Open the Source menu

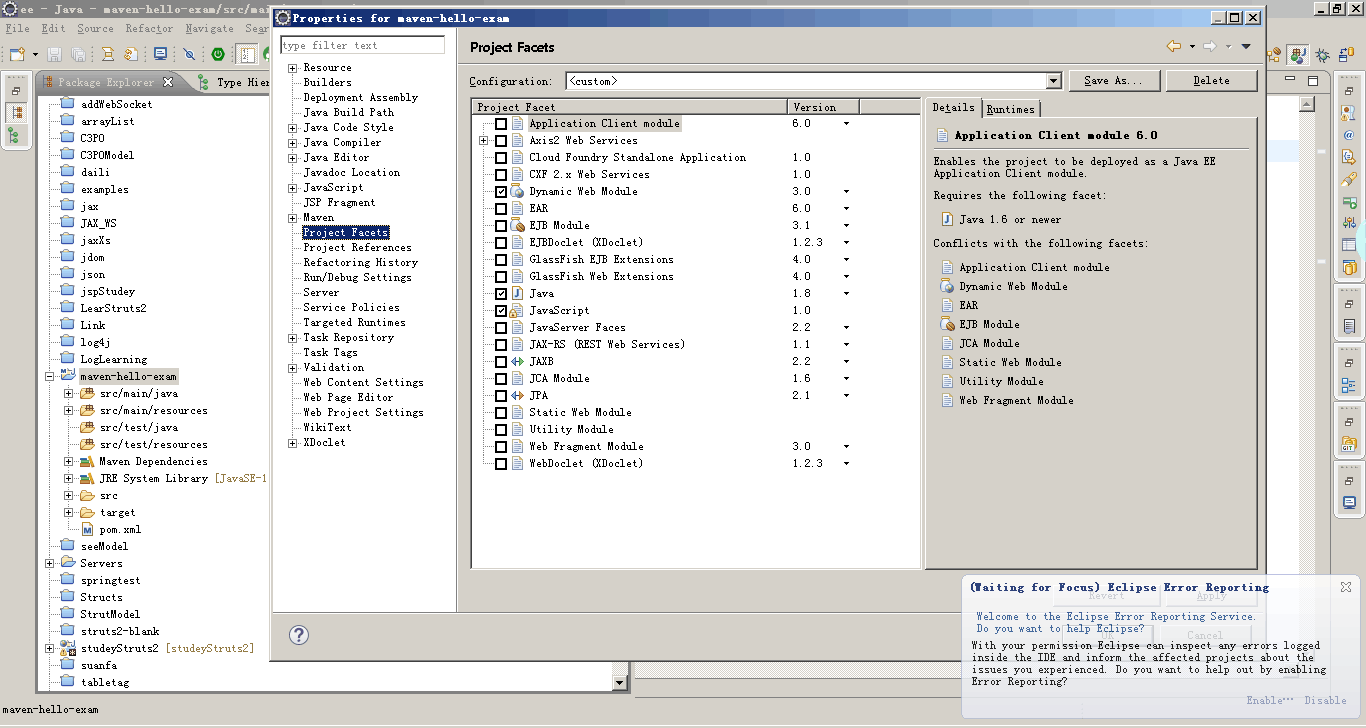pyautogui.click(x=95, y=29)
